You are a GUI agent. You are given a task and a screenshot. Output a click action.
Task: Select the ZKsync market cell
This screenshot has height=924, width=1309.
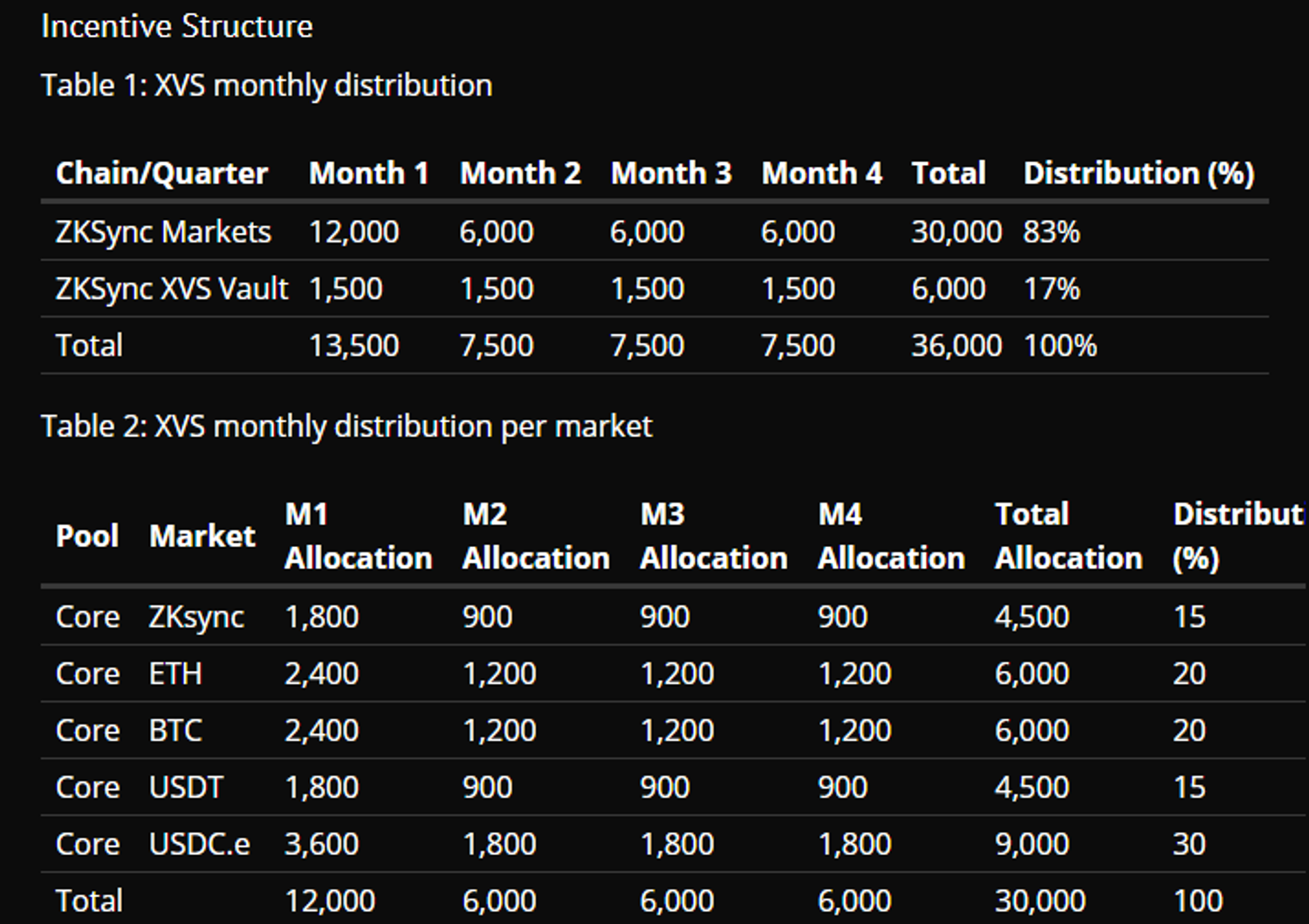[x=196, y=617]
